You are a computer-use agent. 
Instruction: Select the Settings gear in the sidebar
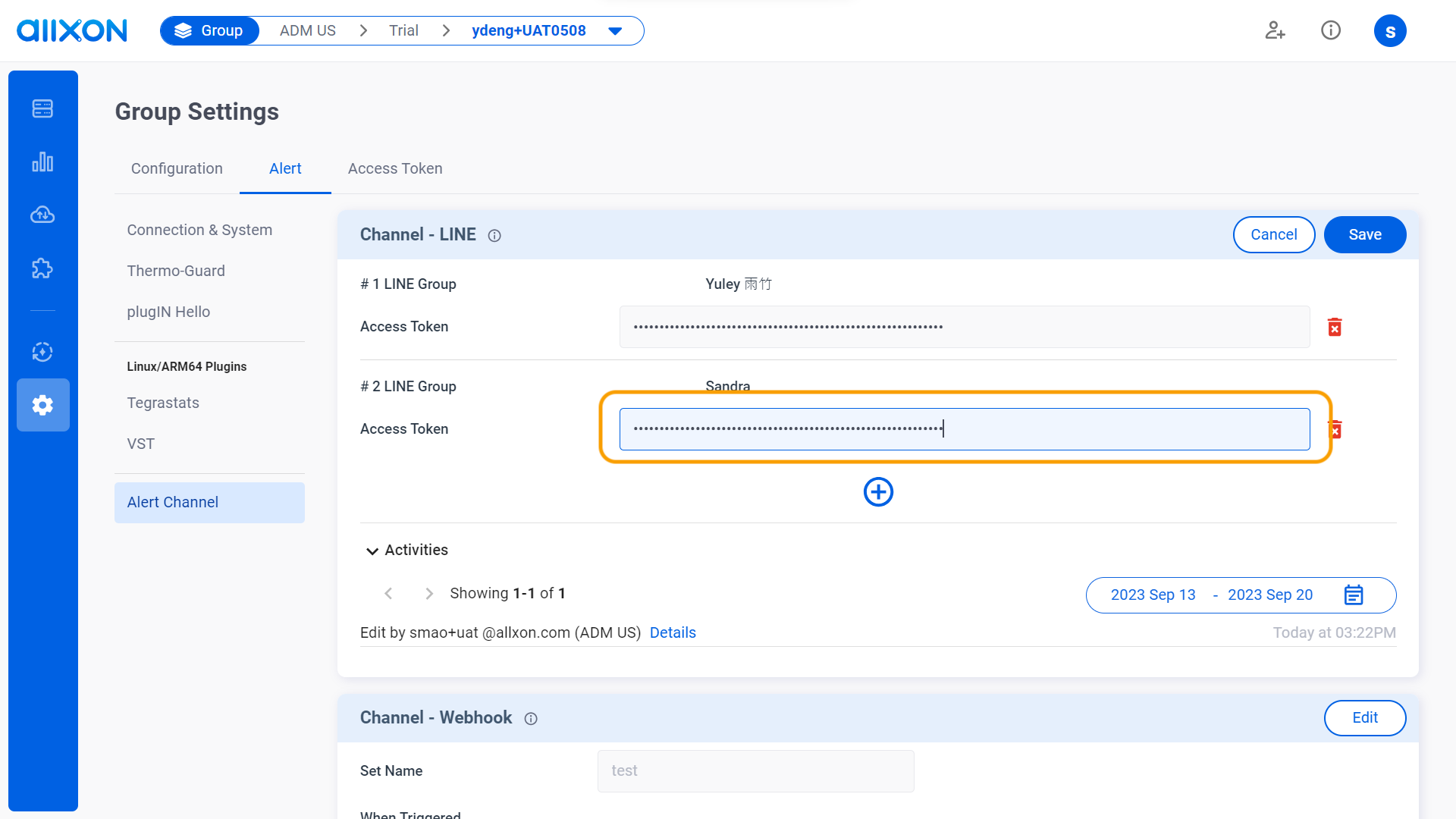[42, 405]
